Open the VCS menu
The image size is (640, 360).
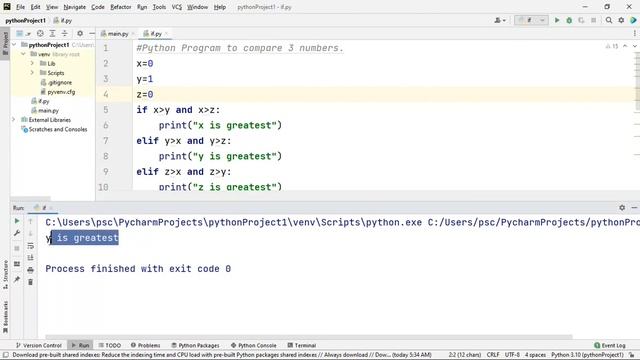176,7
